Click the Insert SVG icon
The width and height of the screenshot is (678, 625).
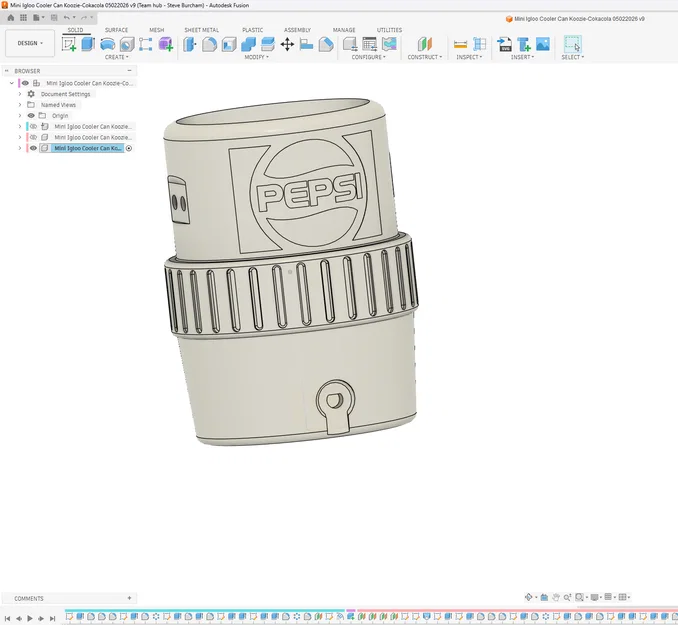[x=504, y=44]
